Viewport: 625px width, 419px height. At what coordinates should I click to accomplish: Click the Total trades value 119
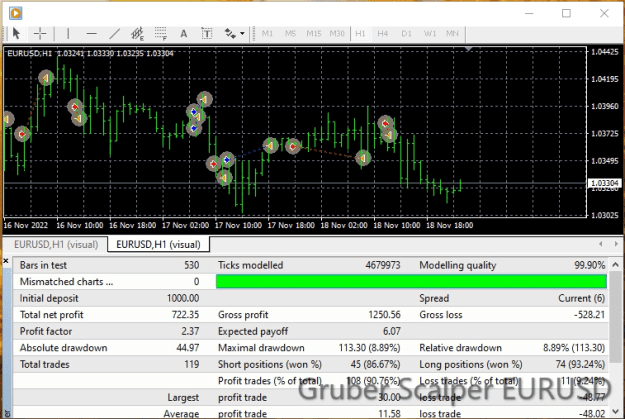pos(192,364)
